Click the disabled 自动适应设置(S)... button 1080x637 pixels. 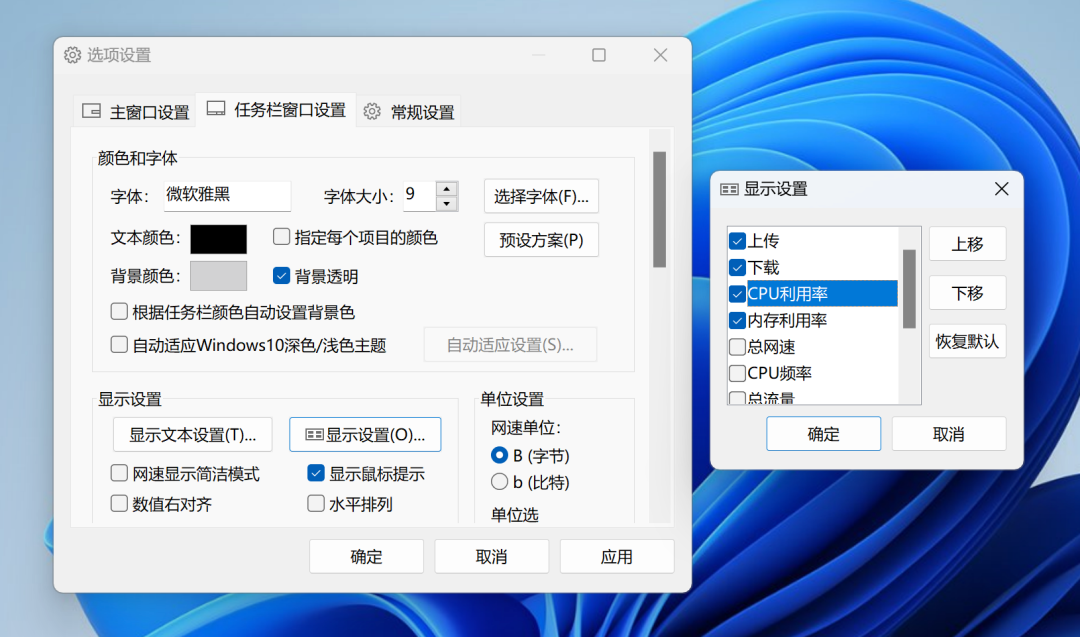click(x=510, y=344)
